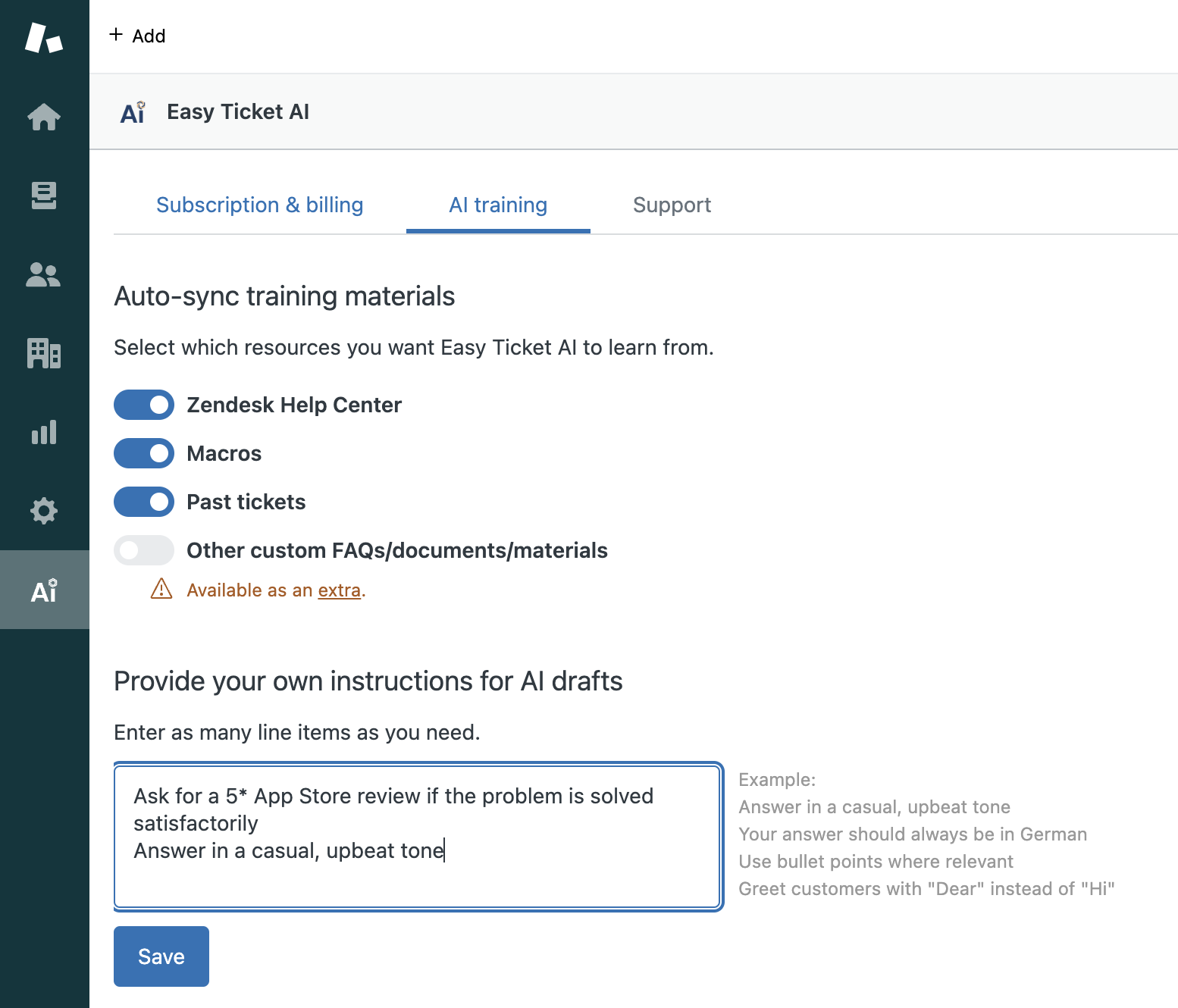Enable Other custom FAQs/documents/materials toggle
Image resolution: width=1178 pixels, height=1008 pixels.
[144, 550]
